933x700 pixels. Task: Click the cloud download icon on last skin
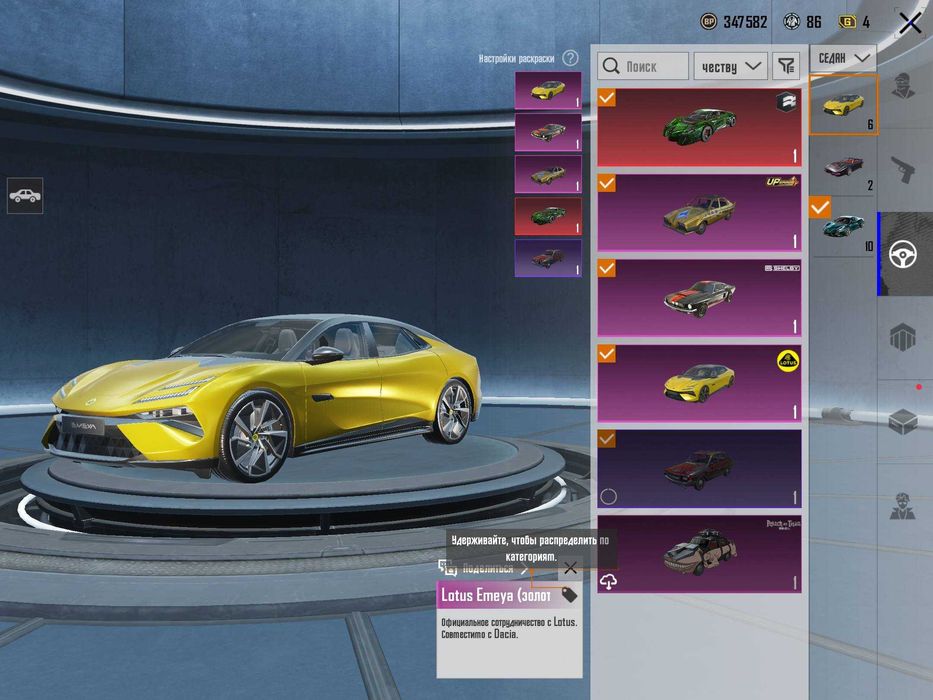tap(608, 581)
